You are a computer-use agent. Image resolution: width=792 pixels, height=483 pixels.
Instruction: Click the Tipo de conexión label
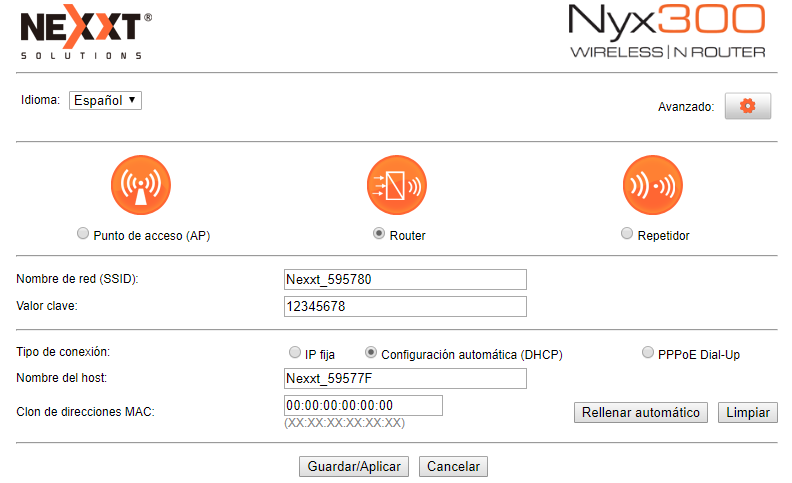[x=63, y=352]
